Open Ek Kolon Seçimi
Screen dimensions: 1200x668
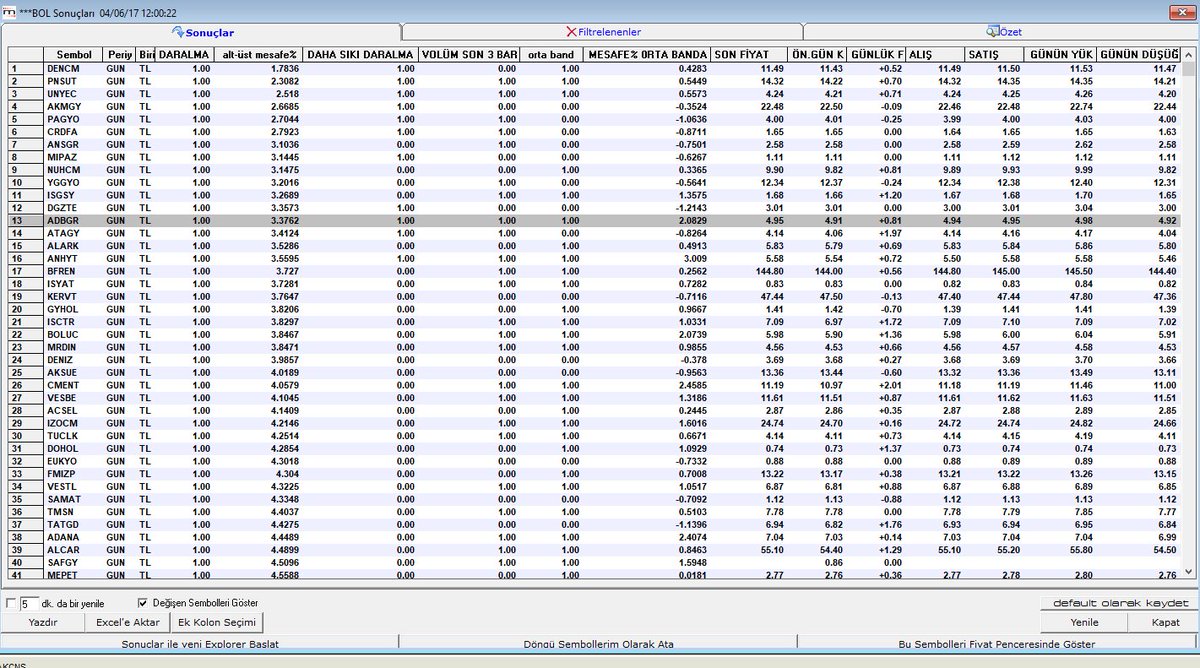(217, 622)
